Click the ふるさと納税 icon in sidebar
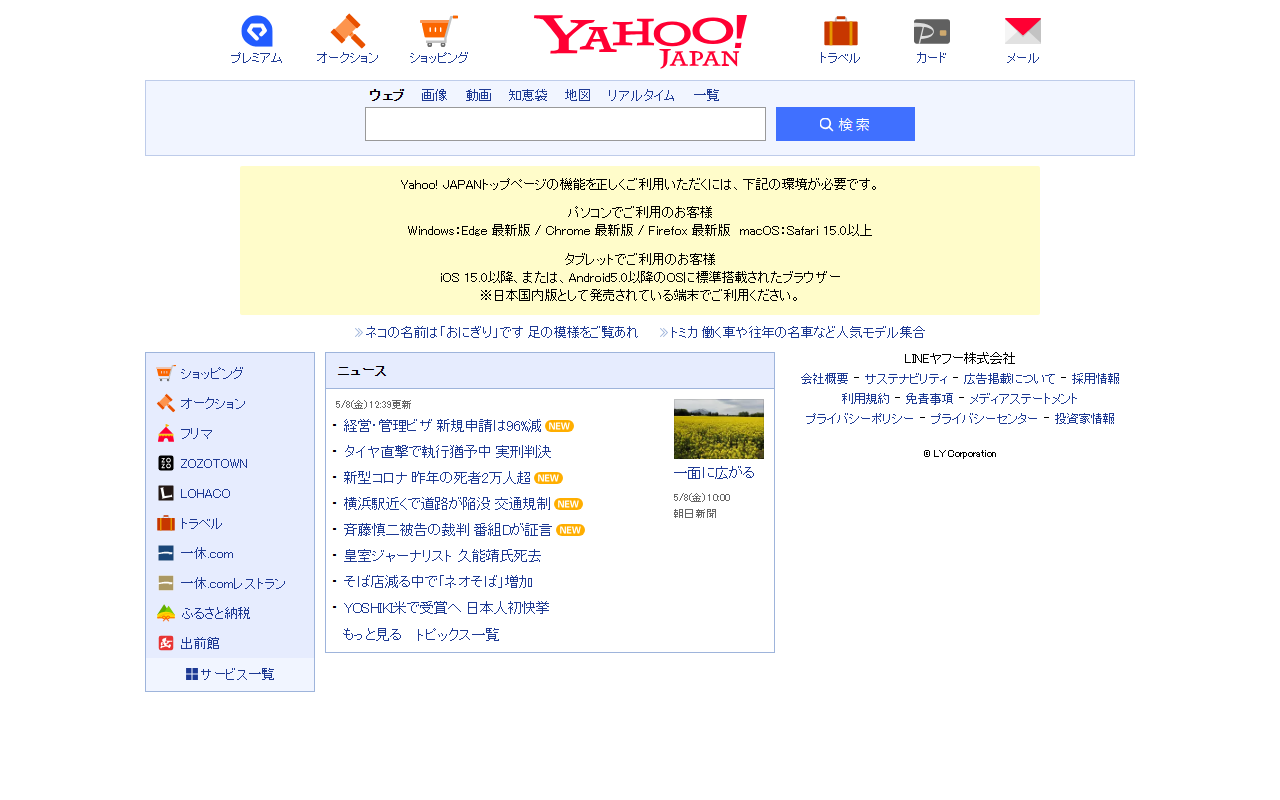 (166, 613)
